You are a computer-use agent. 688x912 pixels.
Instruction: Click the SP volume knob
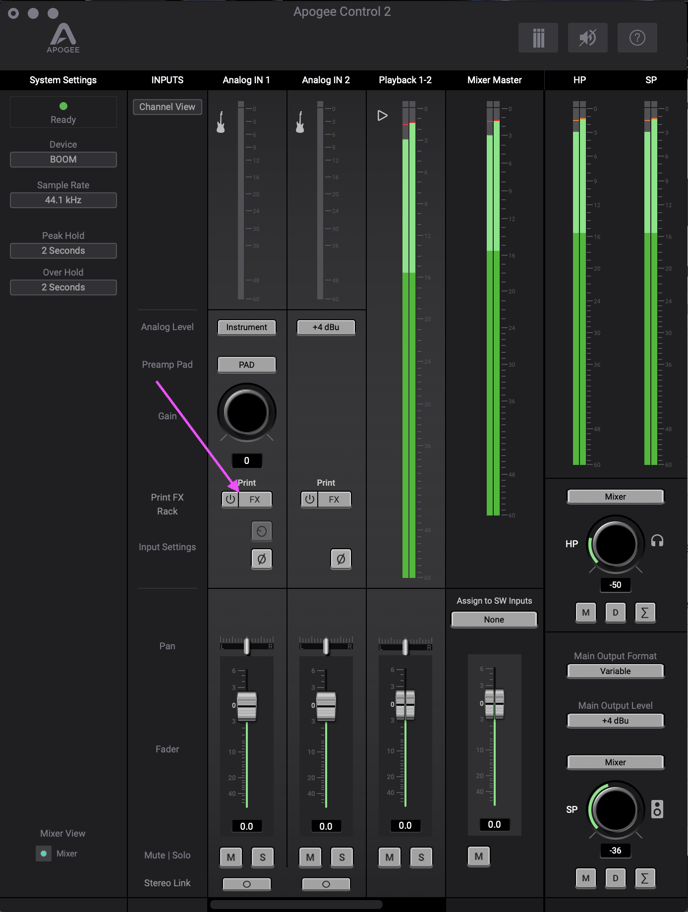615,810
